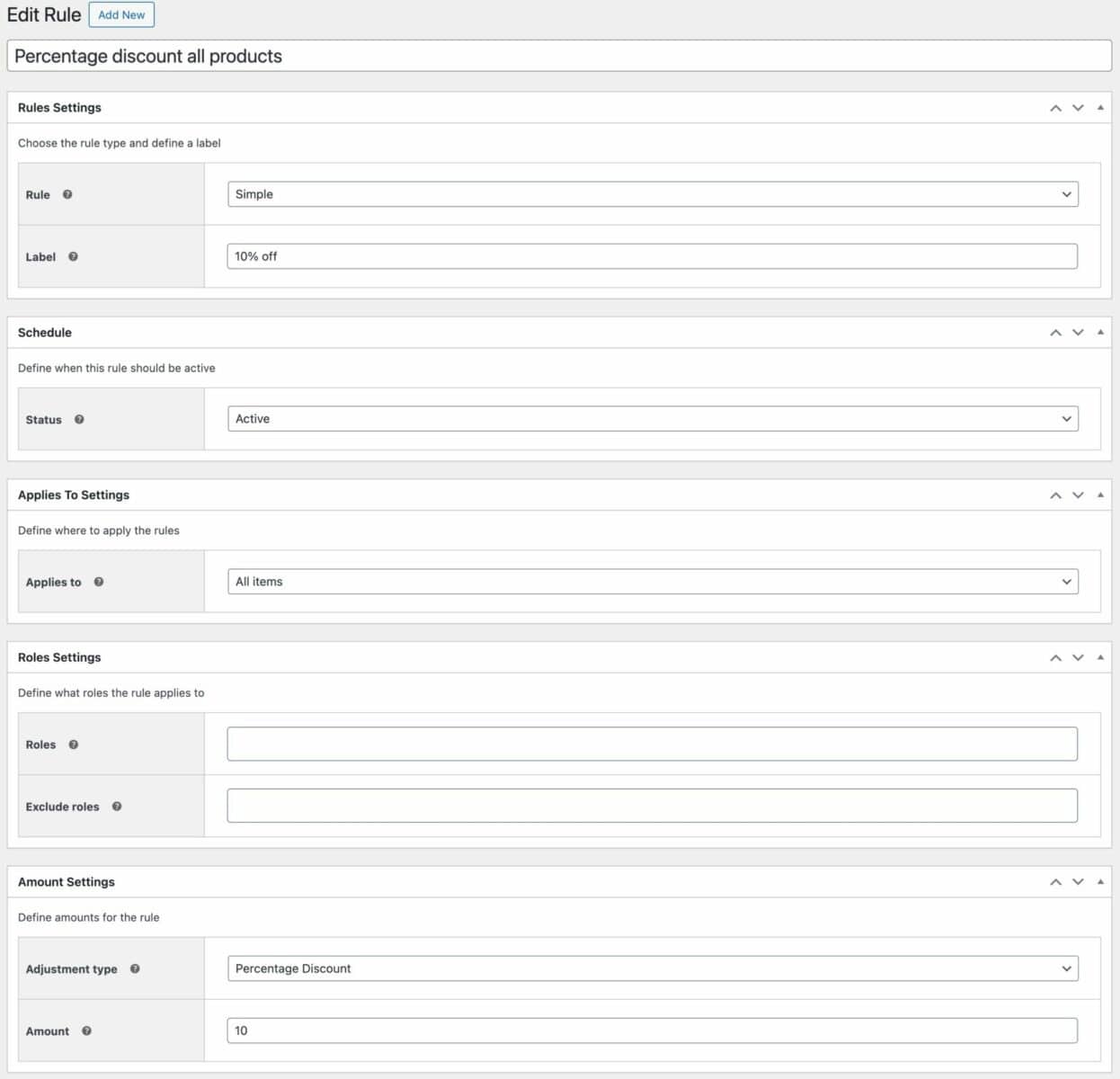This screenshot has width=1120, height=1079.
Task: Open the Rule type dropdown showing Simple
Action: click(653, 194)
